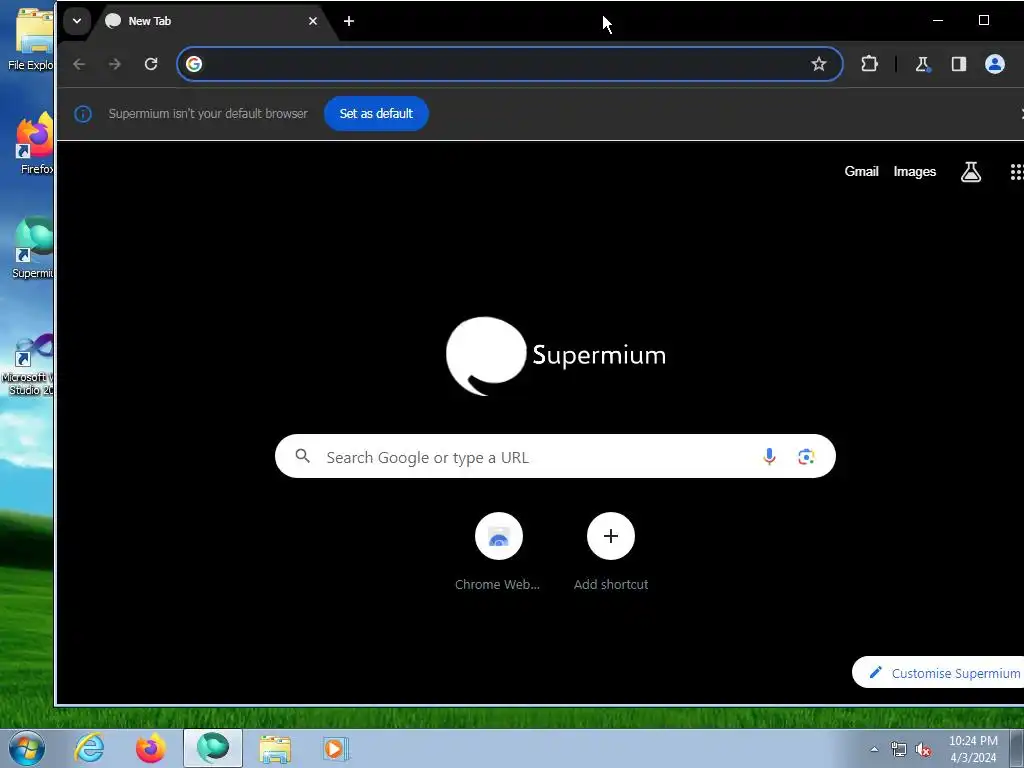This screenshot has height=768, width=1024.
Task: Click Add shortcut button
Action: click(611, 552)
